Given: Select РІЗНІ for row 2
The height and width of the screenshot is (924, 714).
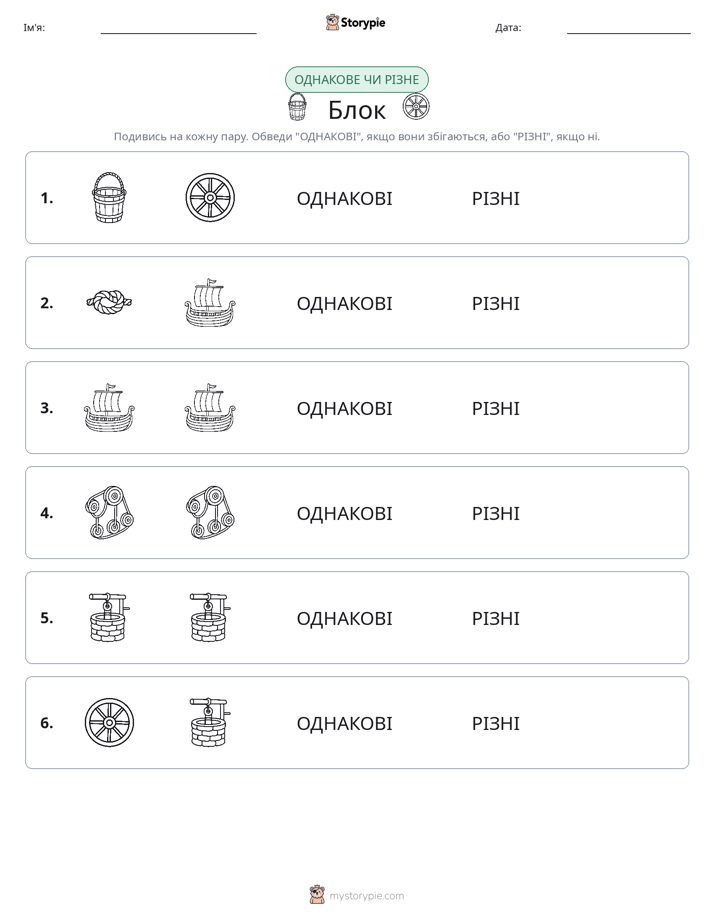Looking at the screenshot, I should point(495,303).
